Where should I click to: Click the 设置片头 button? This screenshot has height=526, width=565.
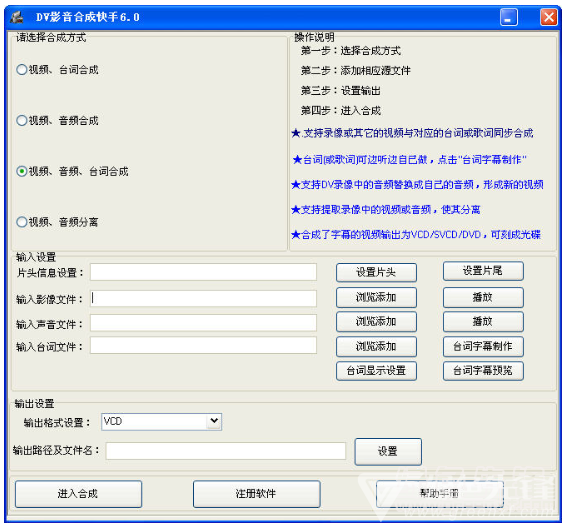click(x=376, y=272)
